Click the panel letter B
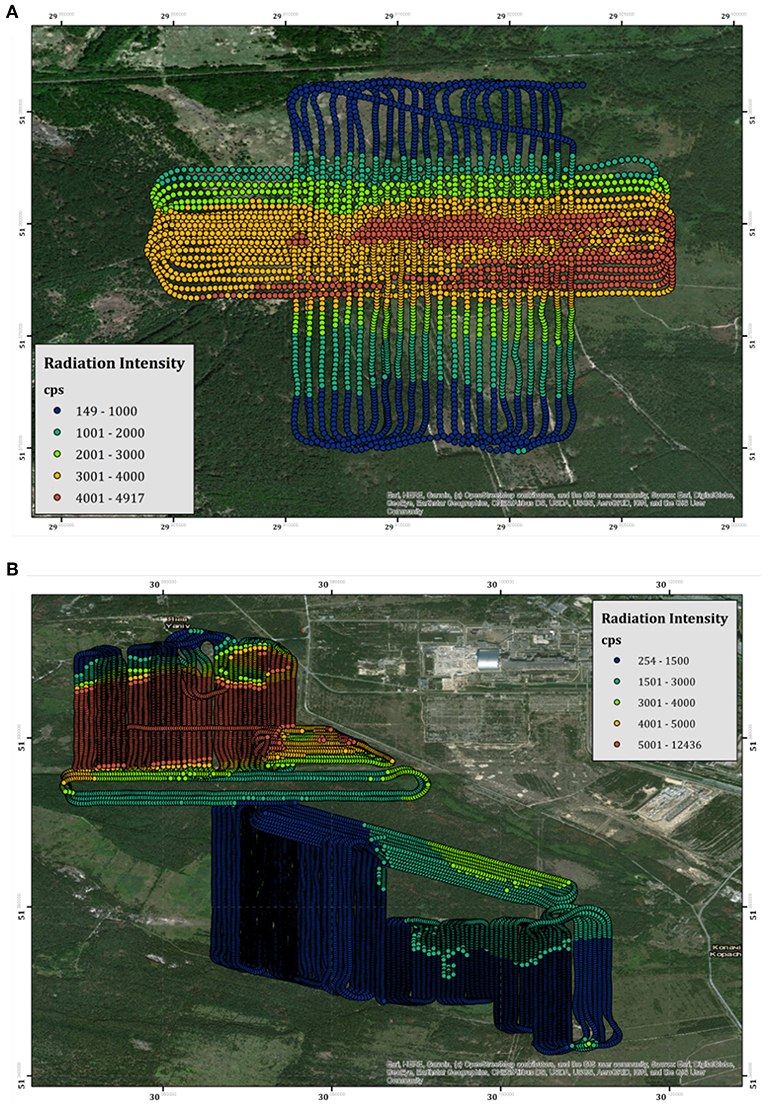This screenshot has width=765, height=1109. [x=11, y=569]
